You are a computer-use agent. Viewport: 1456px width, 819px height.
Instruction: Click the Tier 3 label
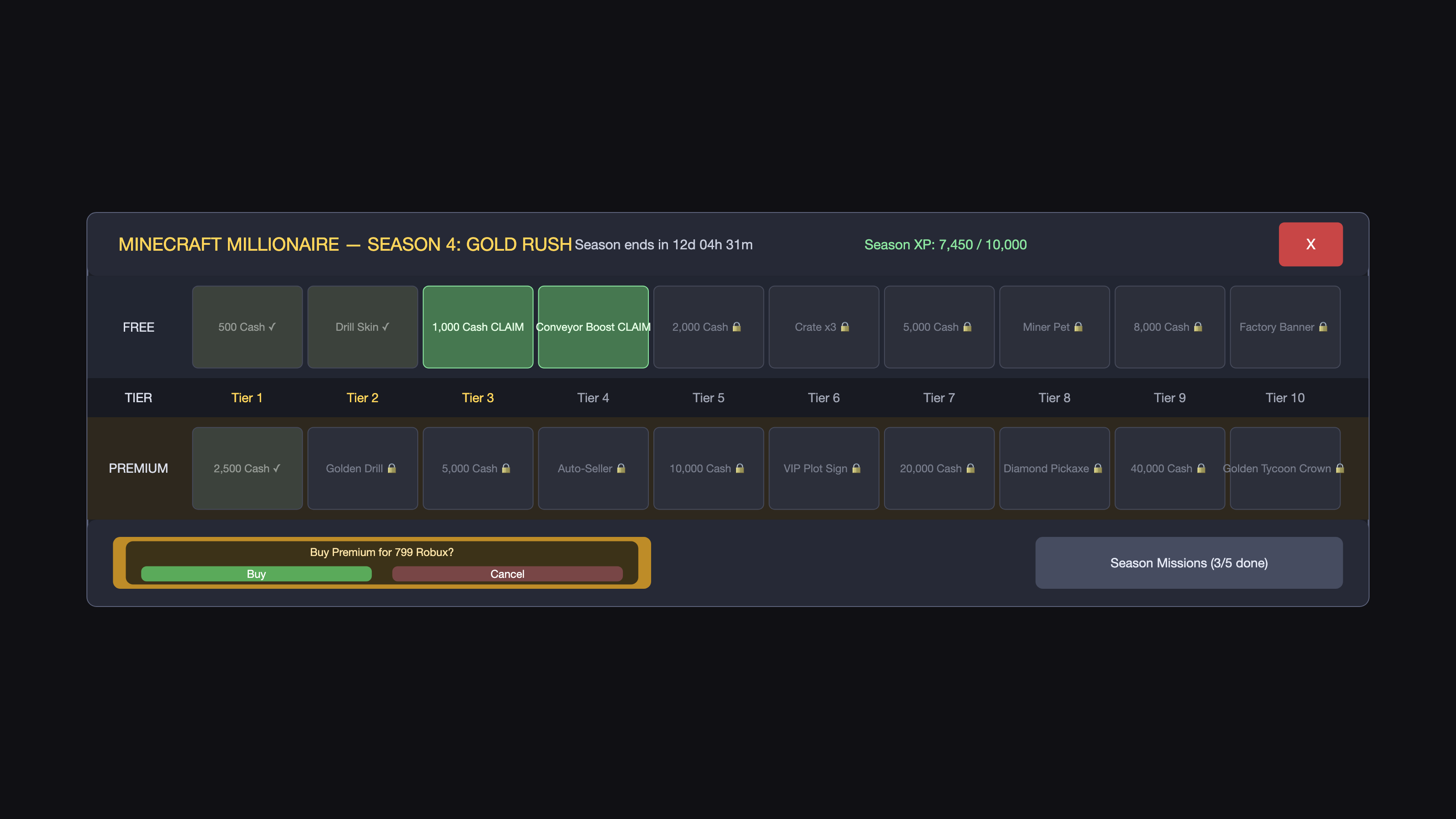tap(478, 397)
